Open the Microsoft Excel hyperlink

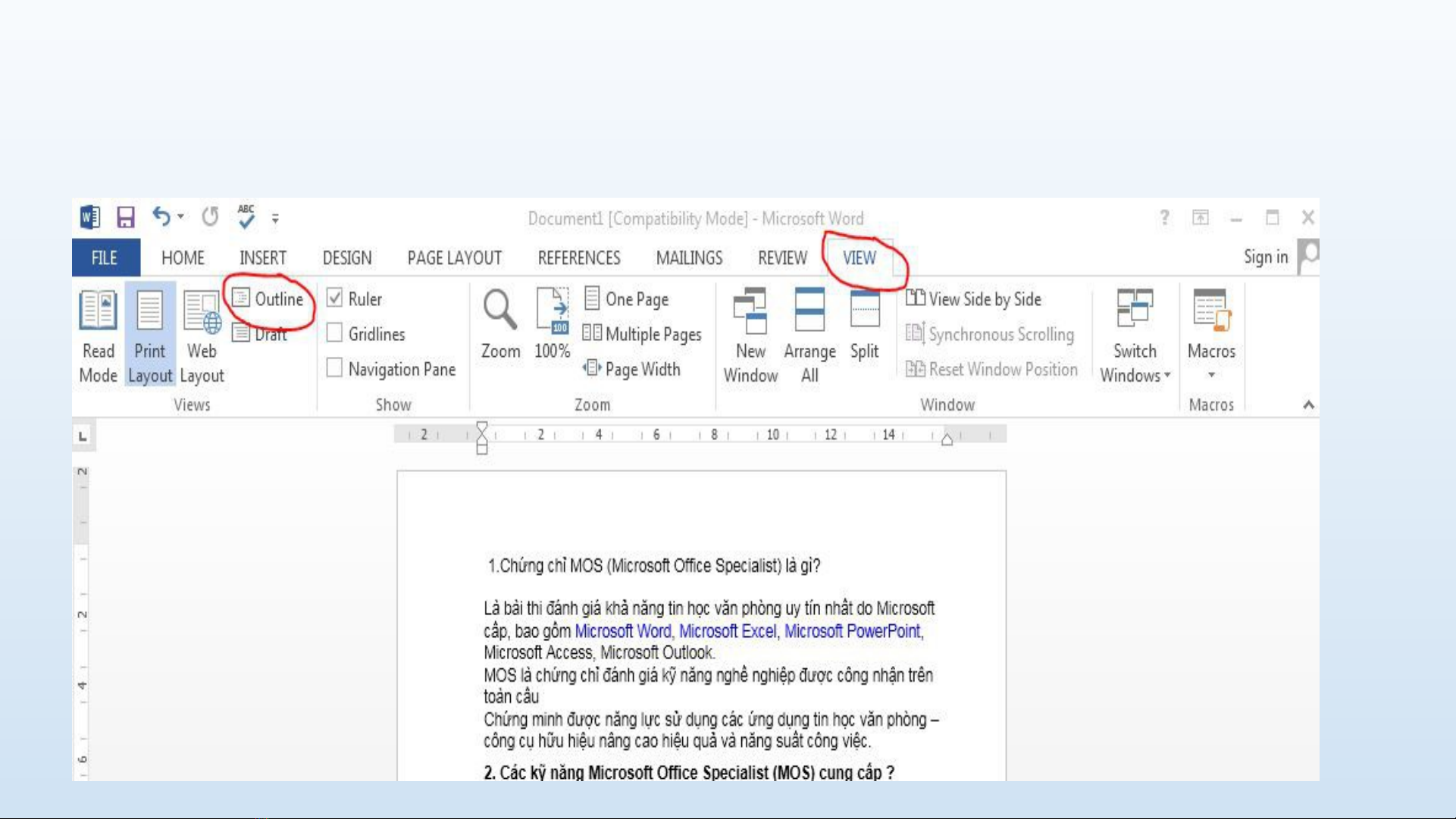tap(727, 631)
